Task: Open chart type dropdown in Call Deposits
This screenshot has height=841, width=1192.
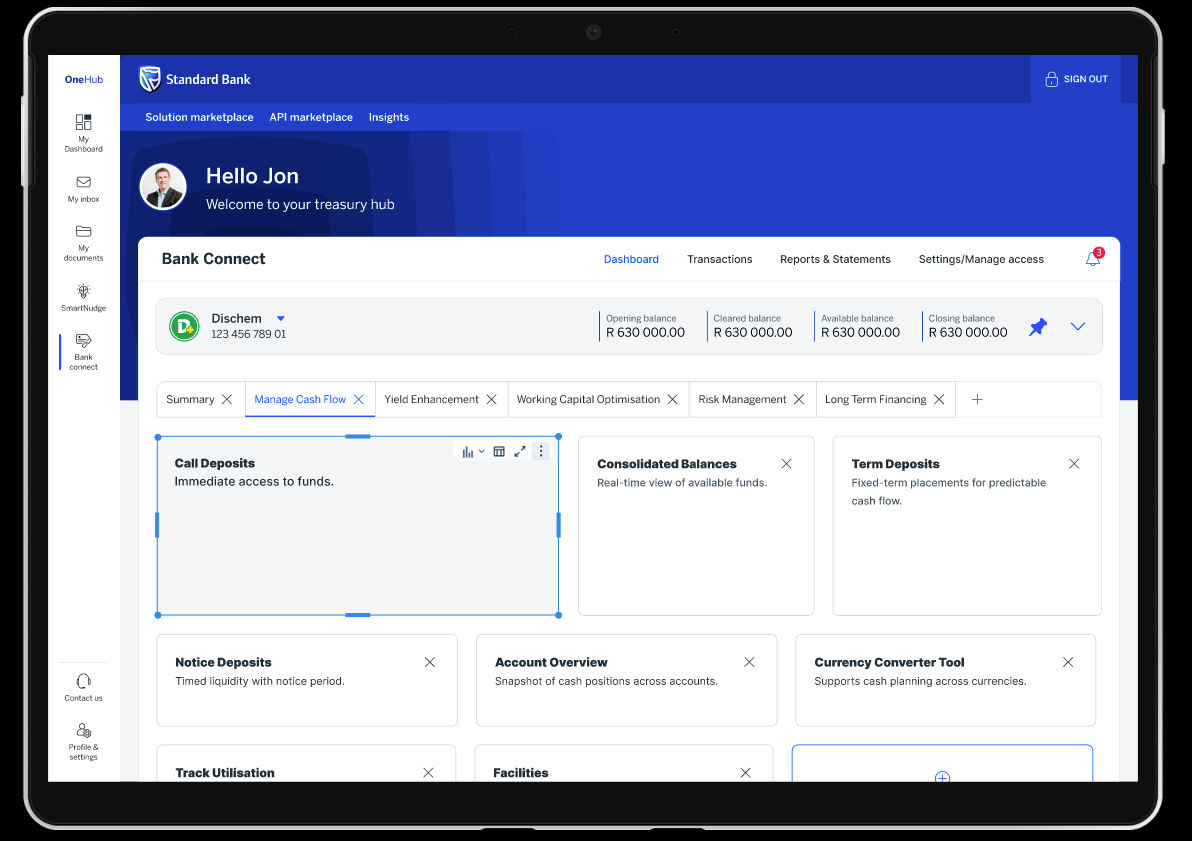Action: click(x=473, y=451)
